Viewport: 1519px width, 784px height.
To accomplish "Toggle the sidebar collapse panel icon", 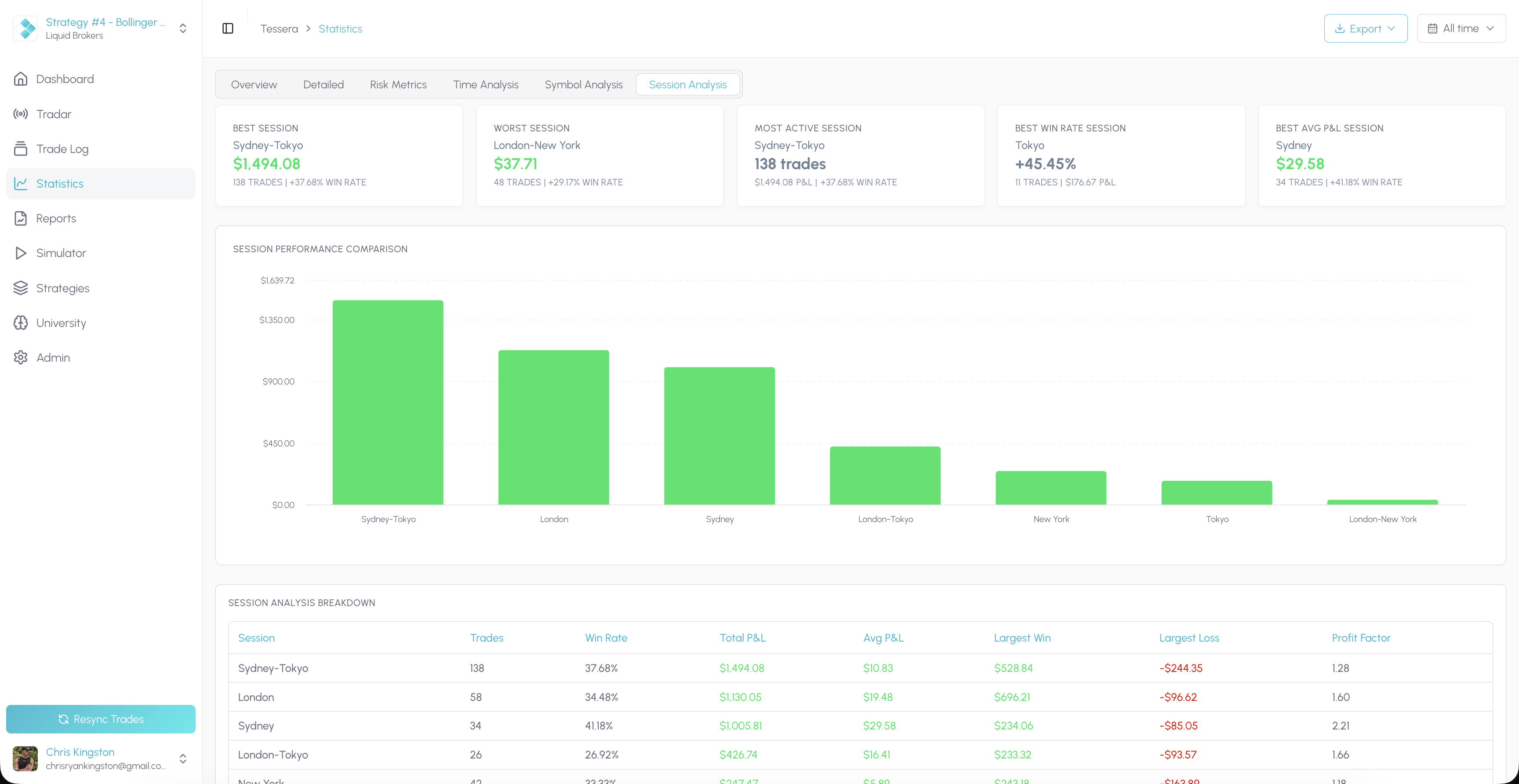I will (x=228, y=28).
